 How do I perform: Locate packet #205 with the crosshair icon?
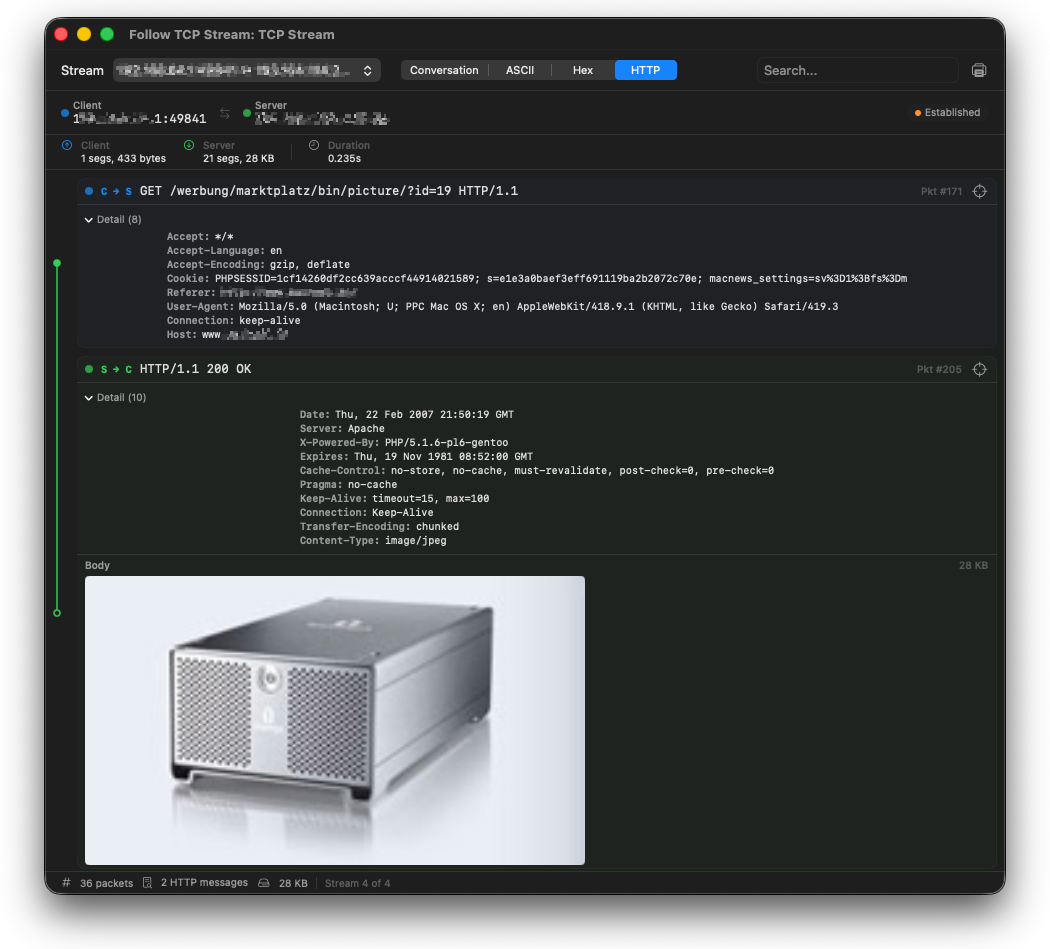pyautogui.click(x=980, y=370)
